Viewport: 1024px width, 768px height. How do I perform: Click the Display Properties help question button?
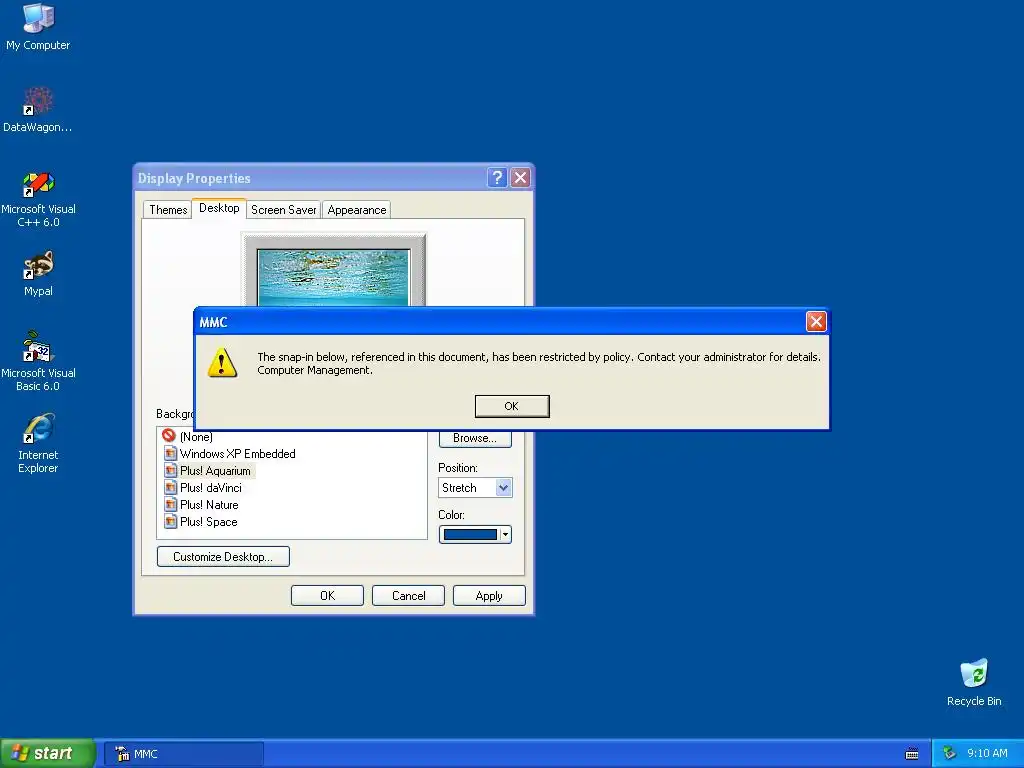[x=497, y=178]
